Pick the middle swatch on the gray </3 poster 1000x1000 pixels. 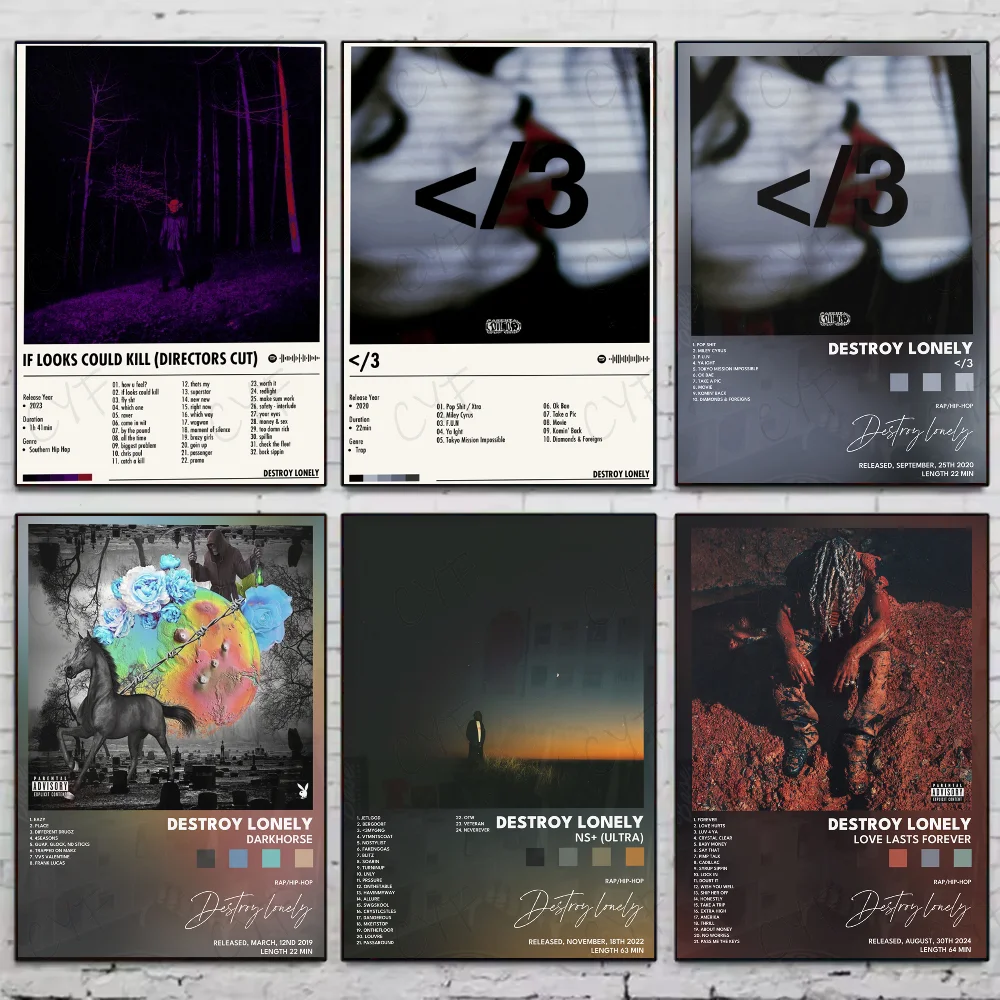(x=932, y=382)
